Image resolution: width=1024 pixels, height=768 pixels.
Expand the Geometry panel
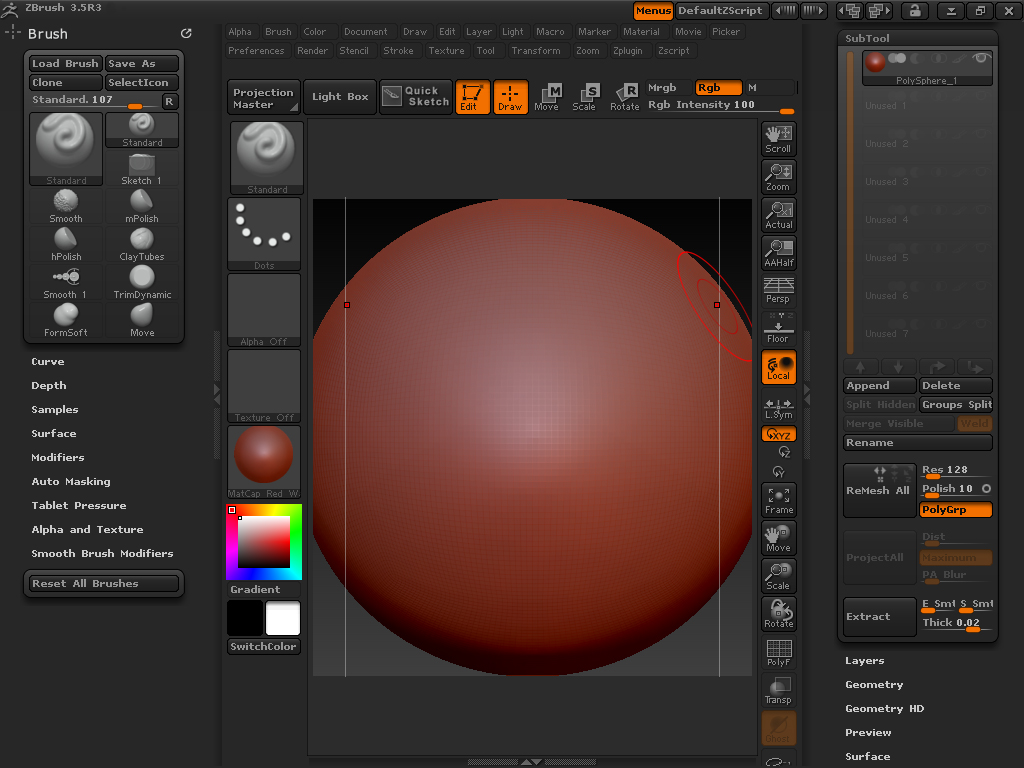pos(873,684)
